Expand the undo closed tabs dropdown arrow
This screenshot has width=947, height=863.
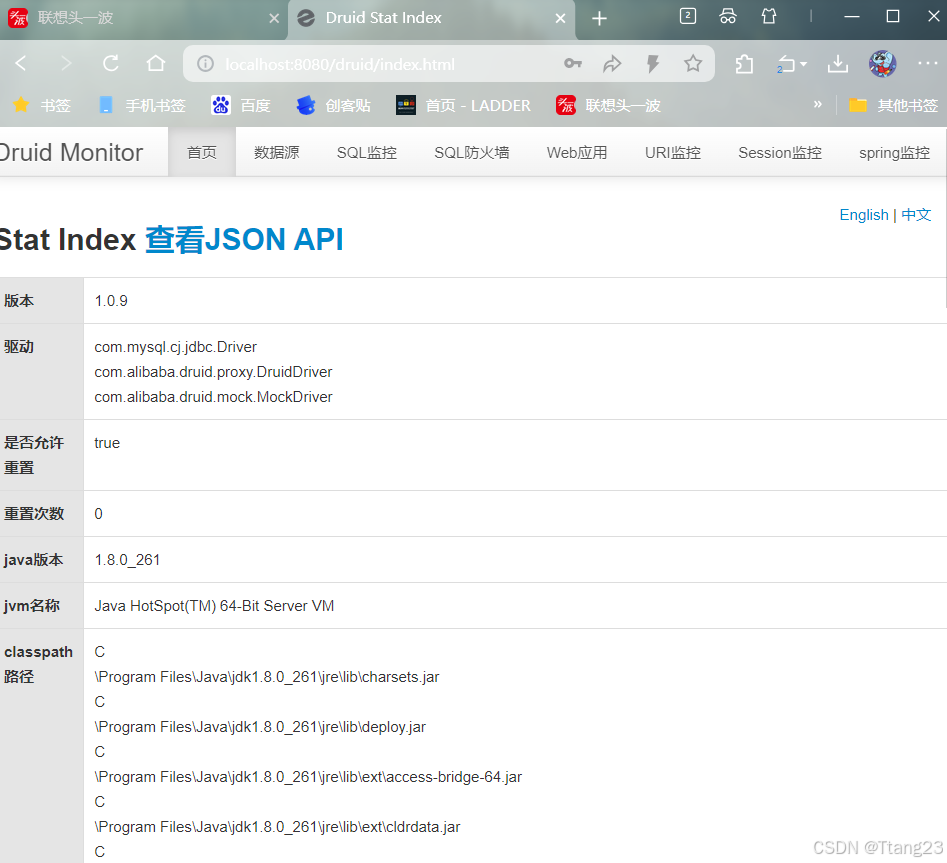tap(803, 64)
